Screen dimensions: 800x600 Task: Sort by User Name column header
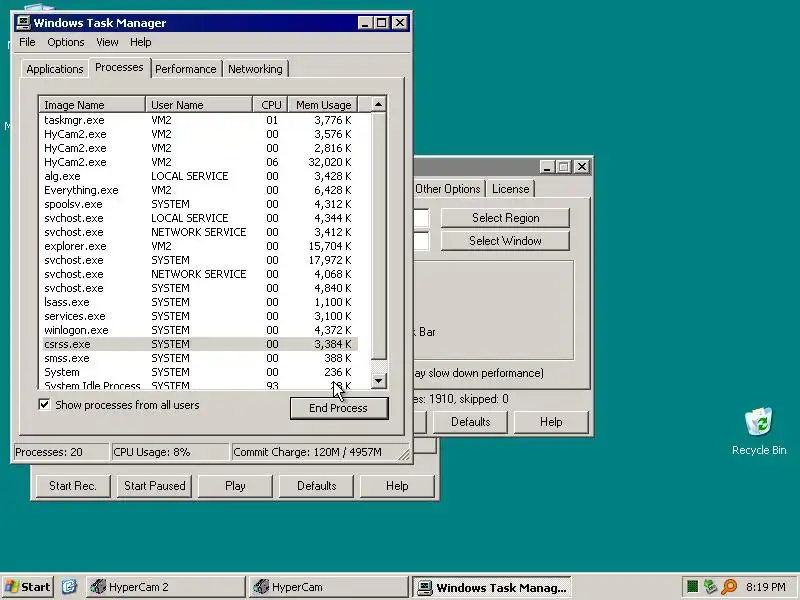[x=199, y=105]
